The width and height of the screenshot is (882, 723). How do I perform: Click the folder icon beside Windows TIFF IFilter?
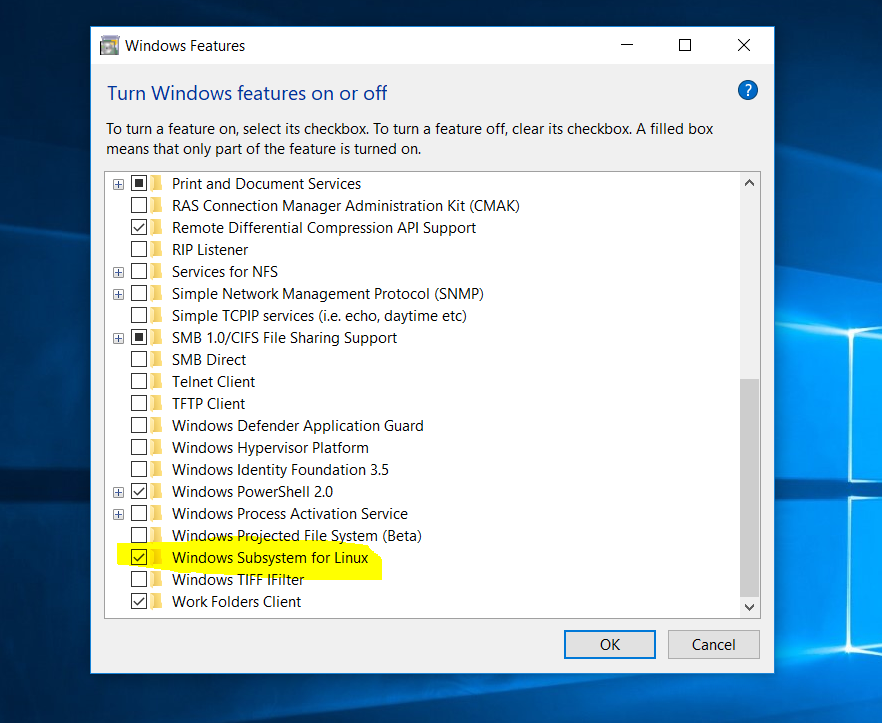pyautogui.click(x=158, y=579)
